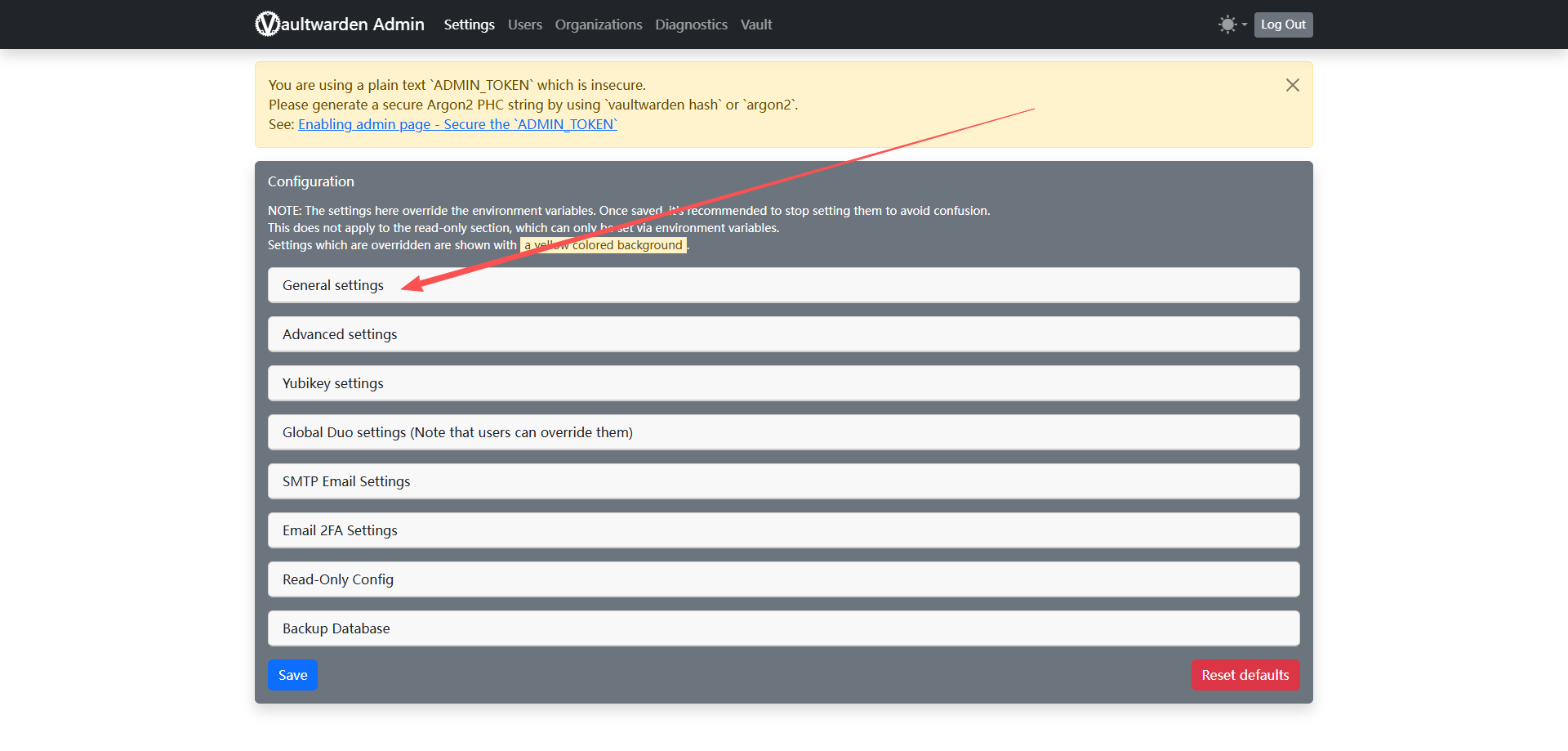Open the Vault link in navbar

[x=756, y=25]
